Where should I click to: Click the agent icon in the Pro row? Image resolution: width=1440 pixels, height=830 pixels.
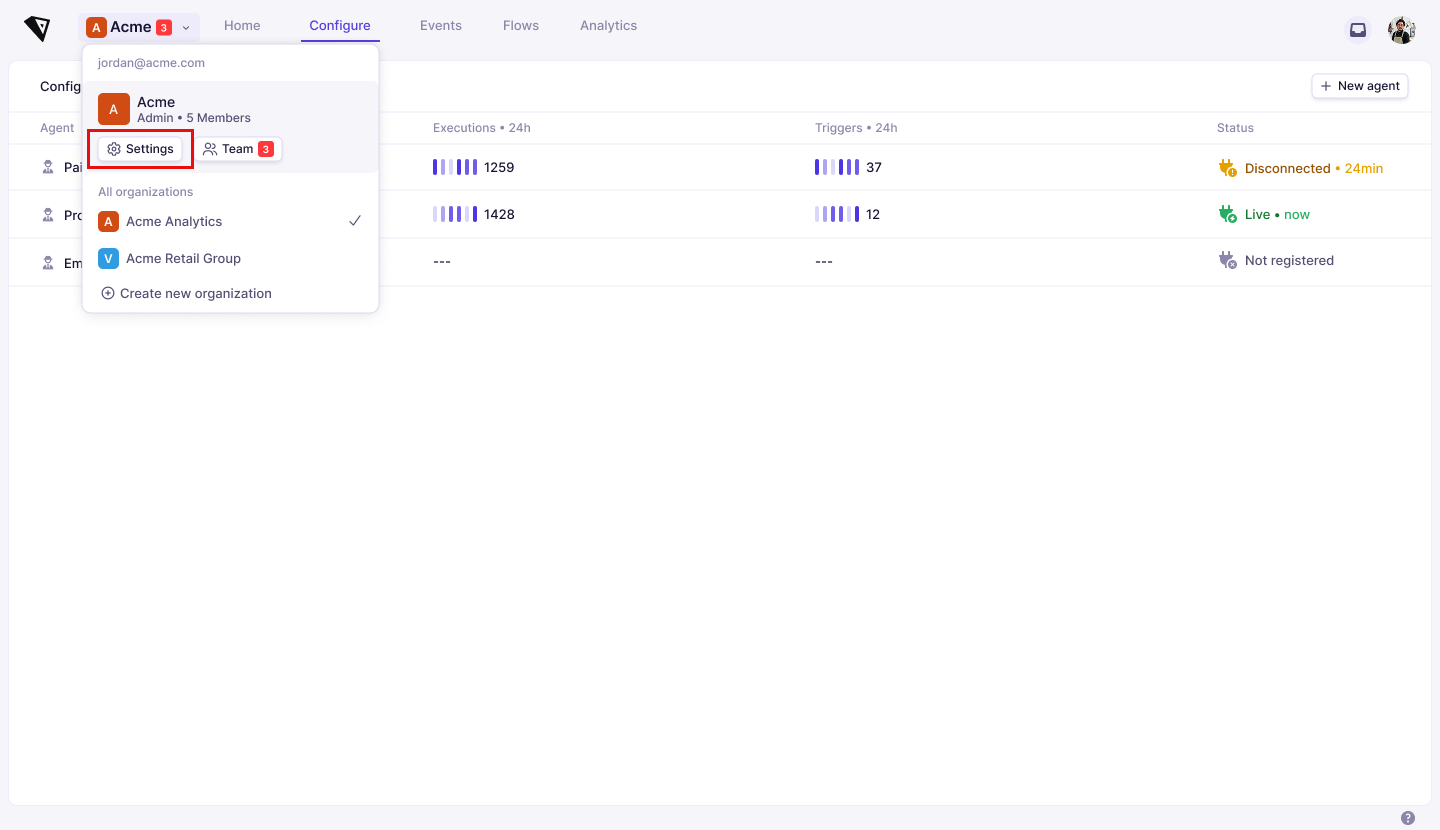48,215
